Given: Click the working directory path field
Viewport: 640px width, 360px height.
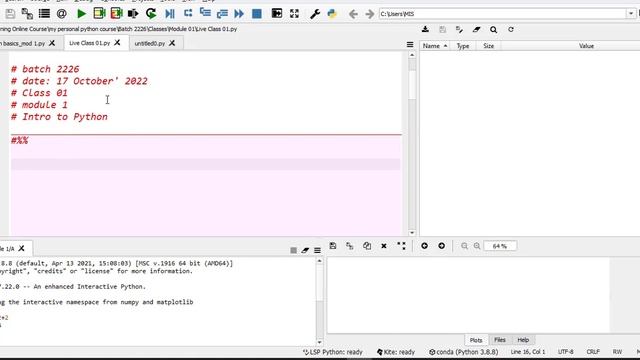Looking at the screenshot, I should (503, 14).
